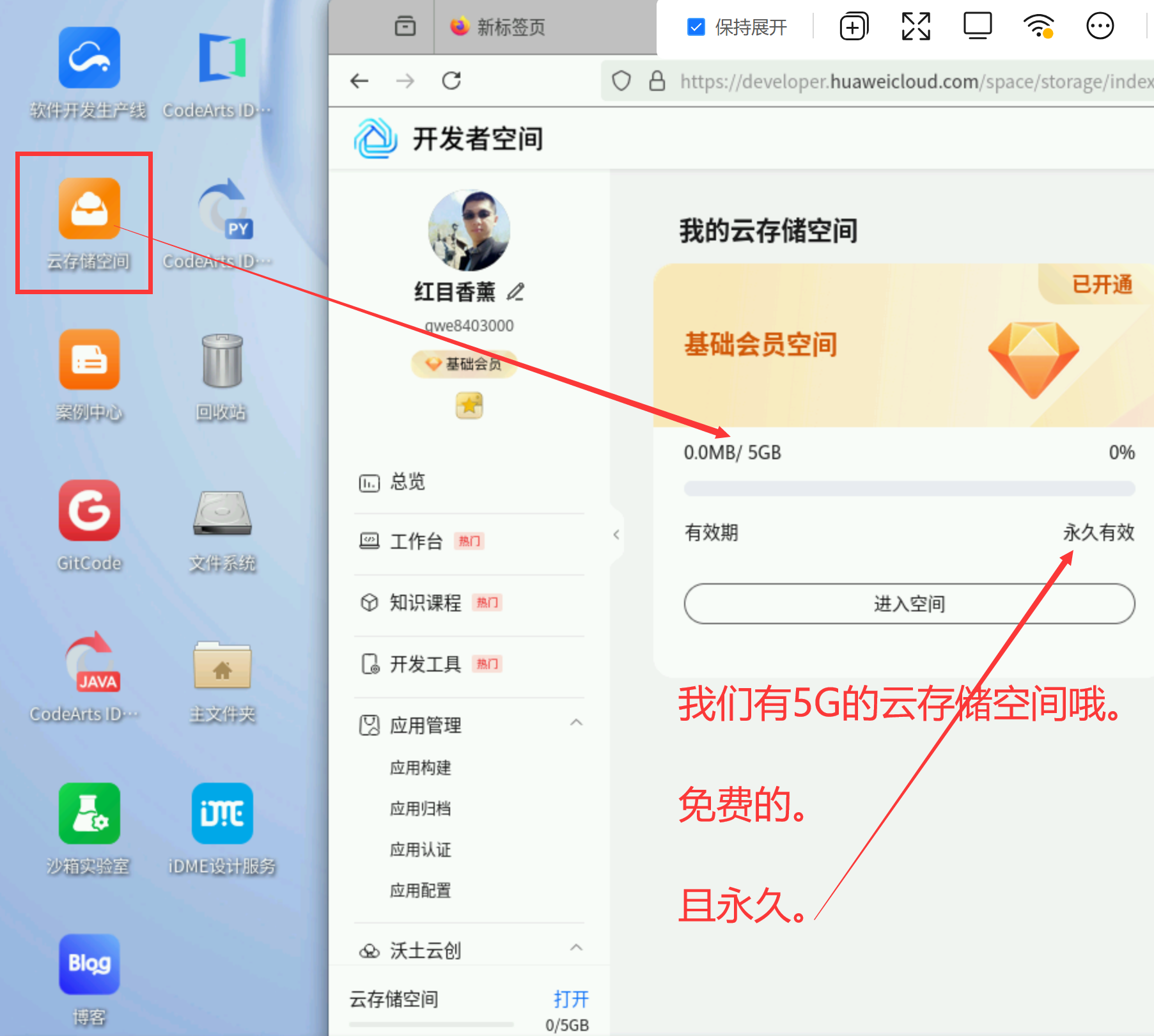1154x1036 pixels.
Task: Click the profile avatar photo
Action: tap(469, 230)
